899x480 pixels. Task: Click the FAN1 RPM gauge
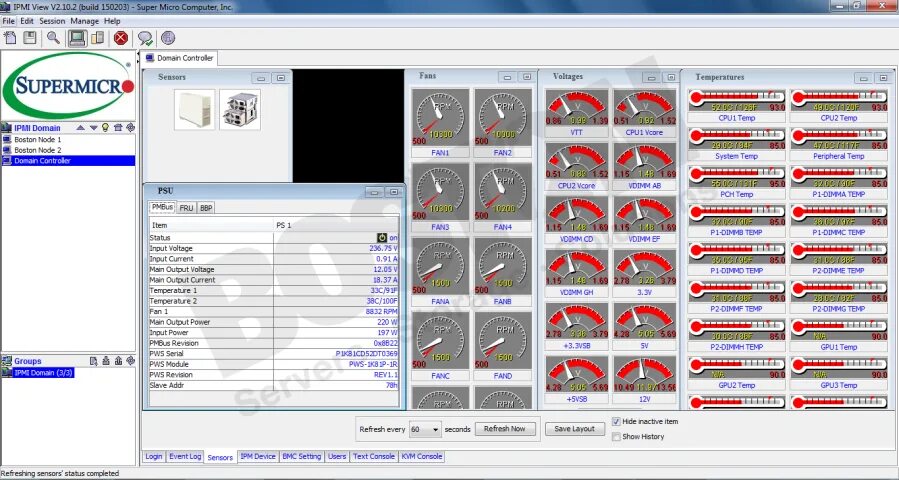coord(440,117)
